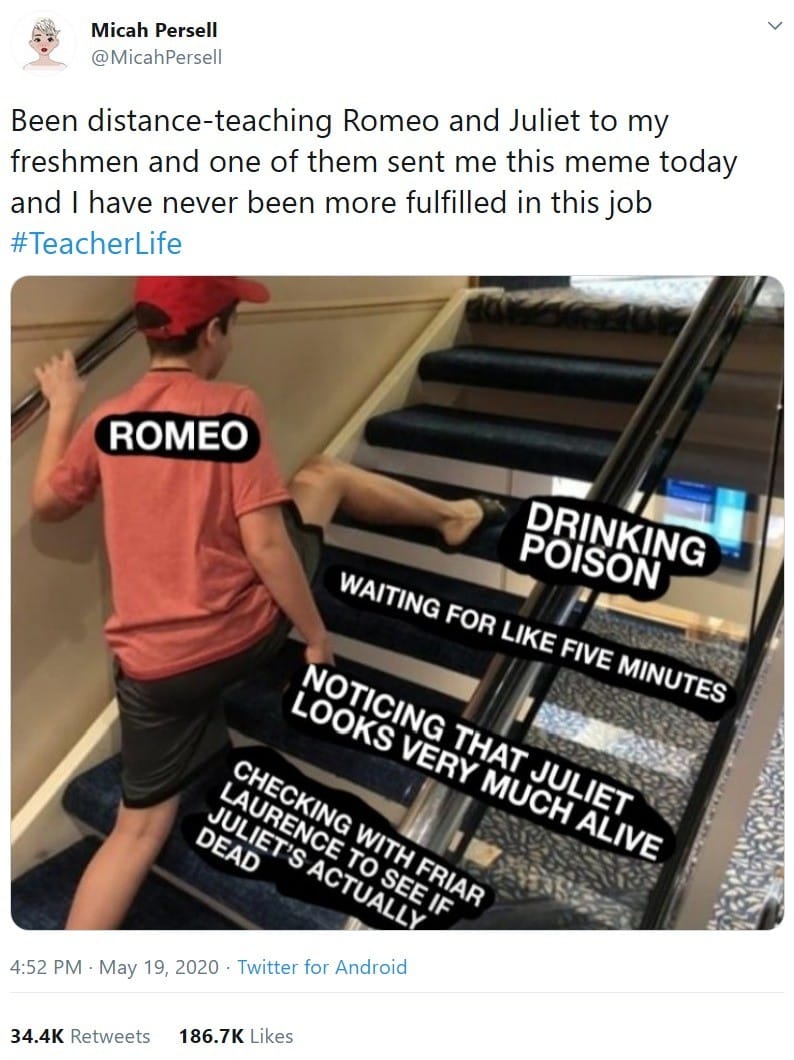The height and width of the screenshot is (1060, 794).
Task: Open the Micah Persell display name
Action: coord(154,30)
